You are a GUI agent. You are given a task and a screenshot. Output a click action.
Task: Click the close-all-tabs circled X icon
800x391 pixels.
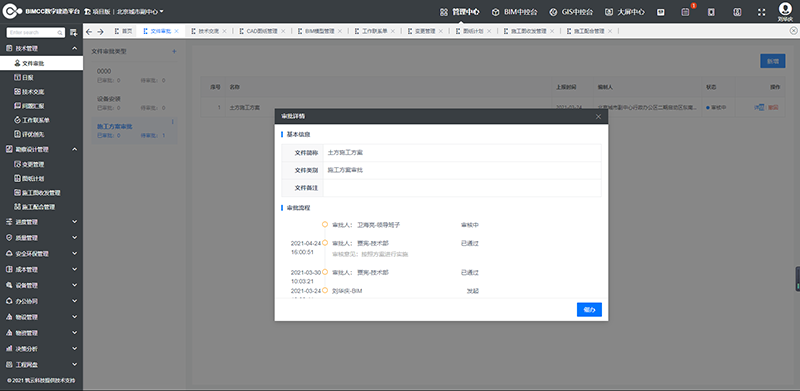click(793, 31)
